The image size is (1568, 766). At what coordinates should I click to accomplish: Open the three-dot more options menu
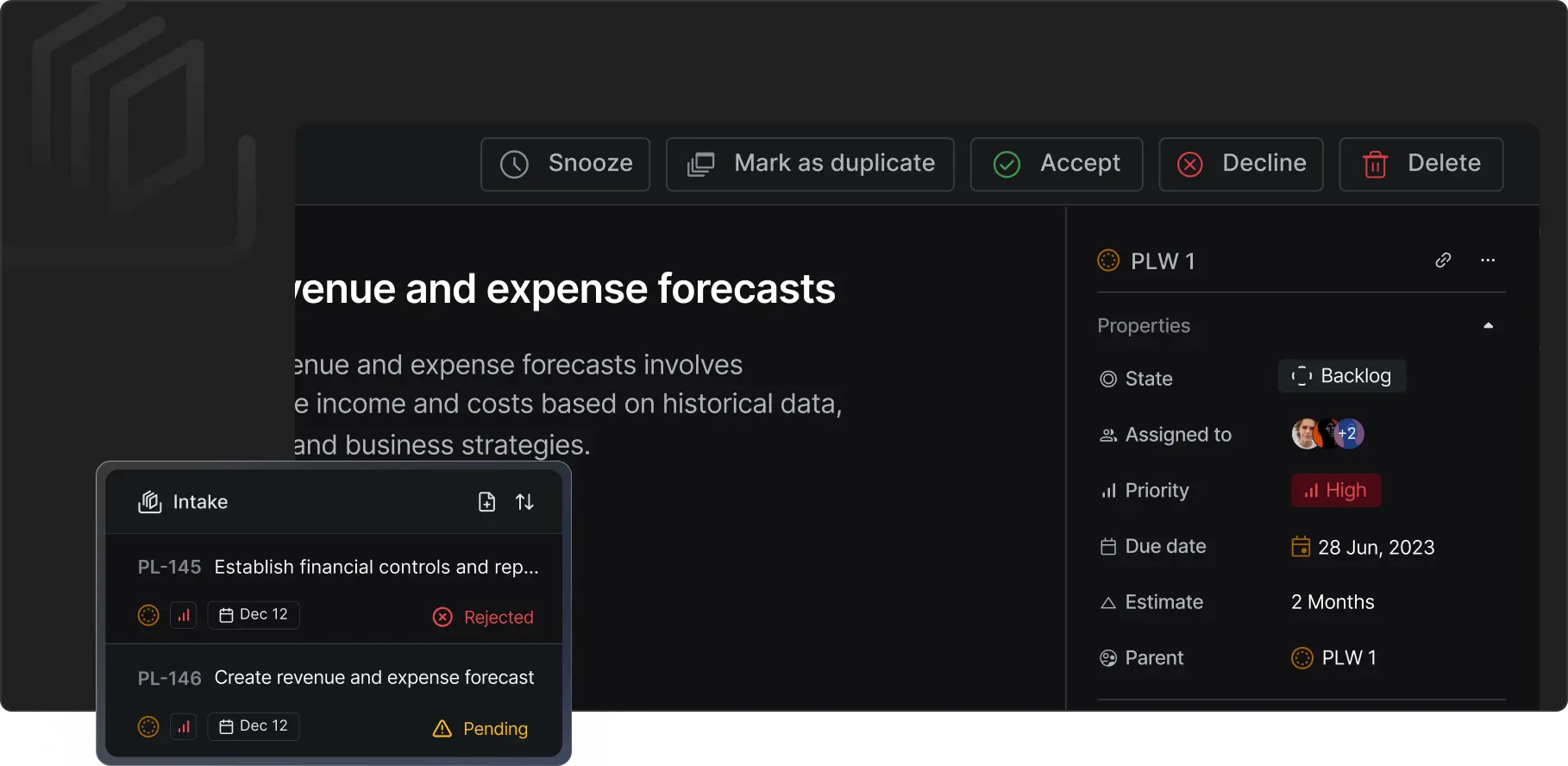[x=1488, y=261]
